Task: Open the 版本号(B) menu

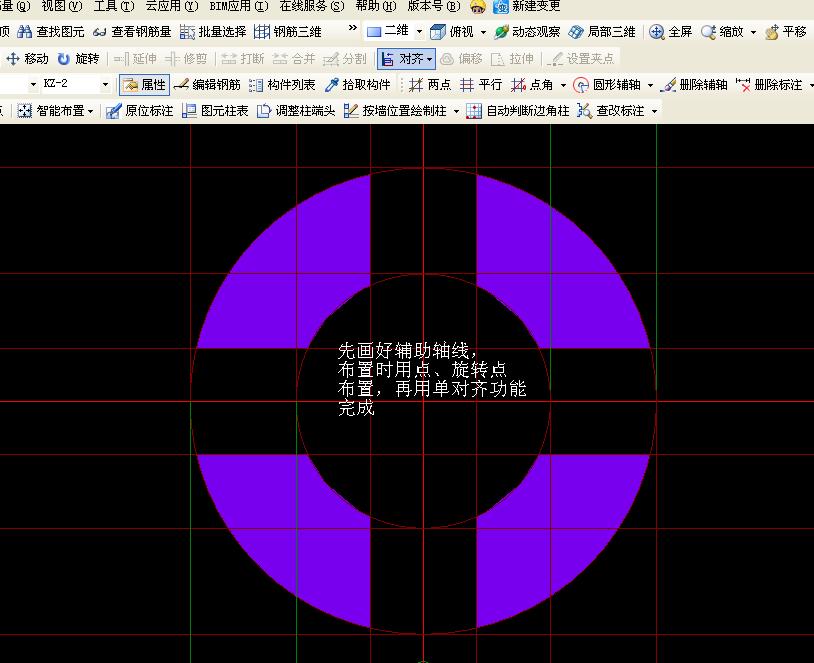Action: [x=433, y=6]
